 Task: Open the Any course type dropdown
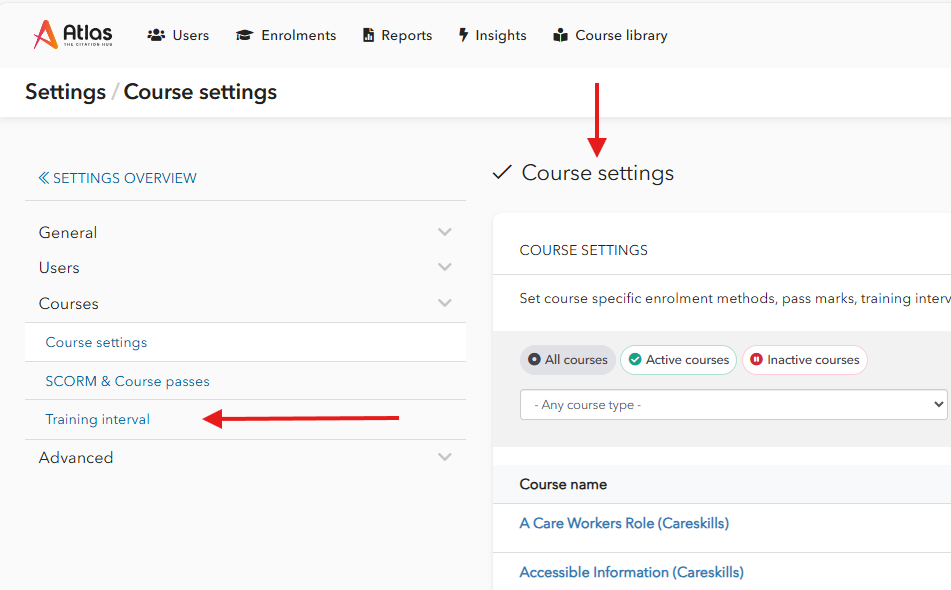(x=733, y=405)
